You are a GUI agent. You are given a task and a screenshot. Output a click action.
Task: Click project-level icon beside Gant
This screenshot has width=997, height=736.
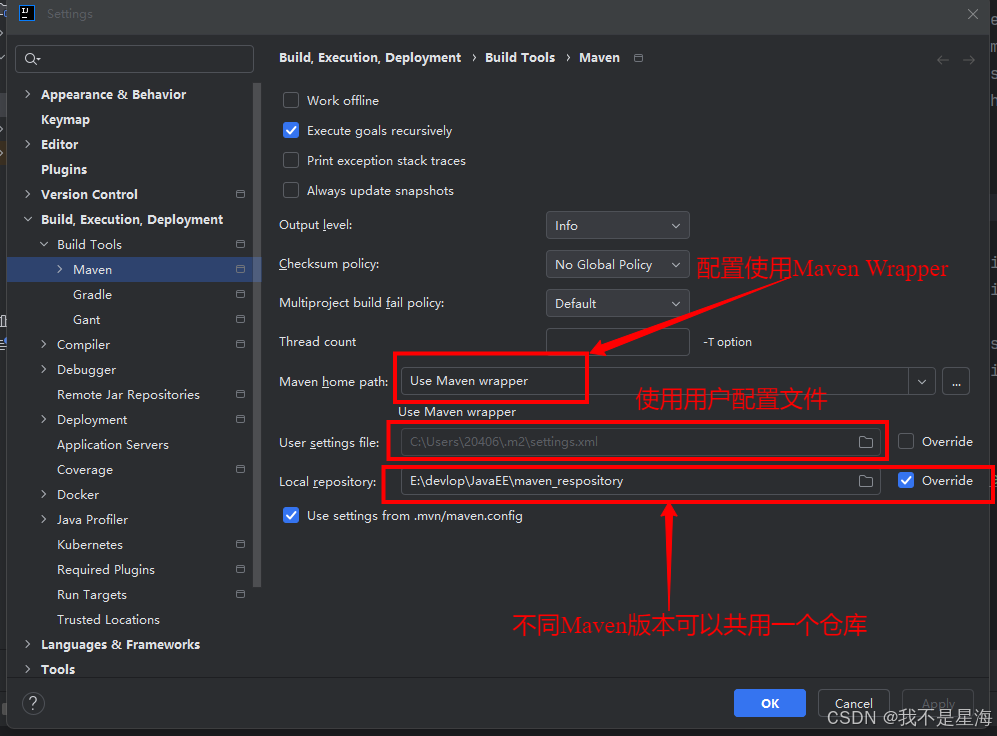[x=240, y=319]
